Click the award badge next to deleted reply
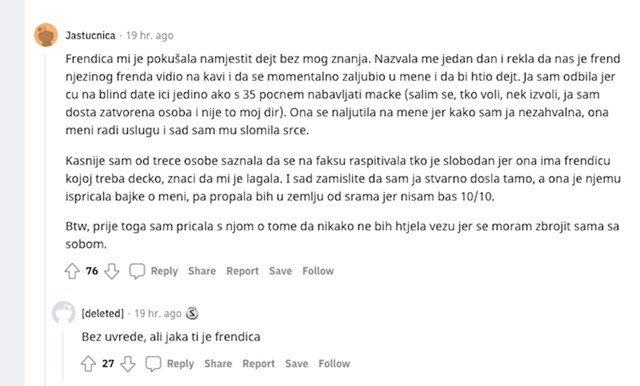 192,313
